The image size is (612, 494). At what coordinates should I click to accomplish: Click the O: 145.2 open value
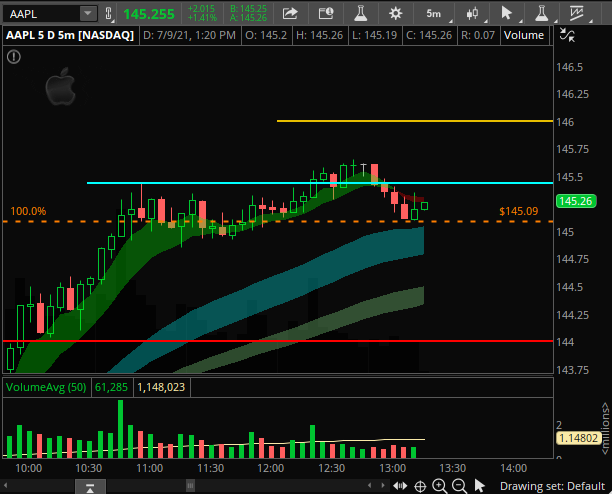(266, 36)
